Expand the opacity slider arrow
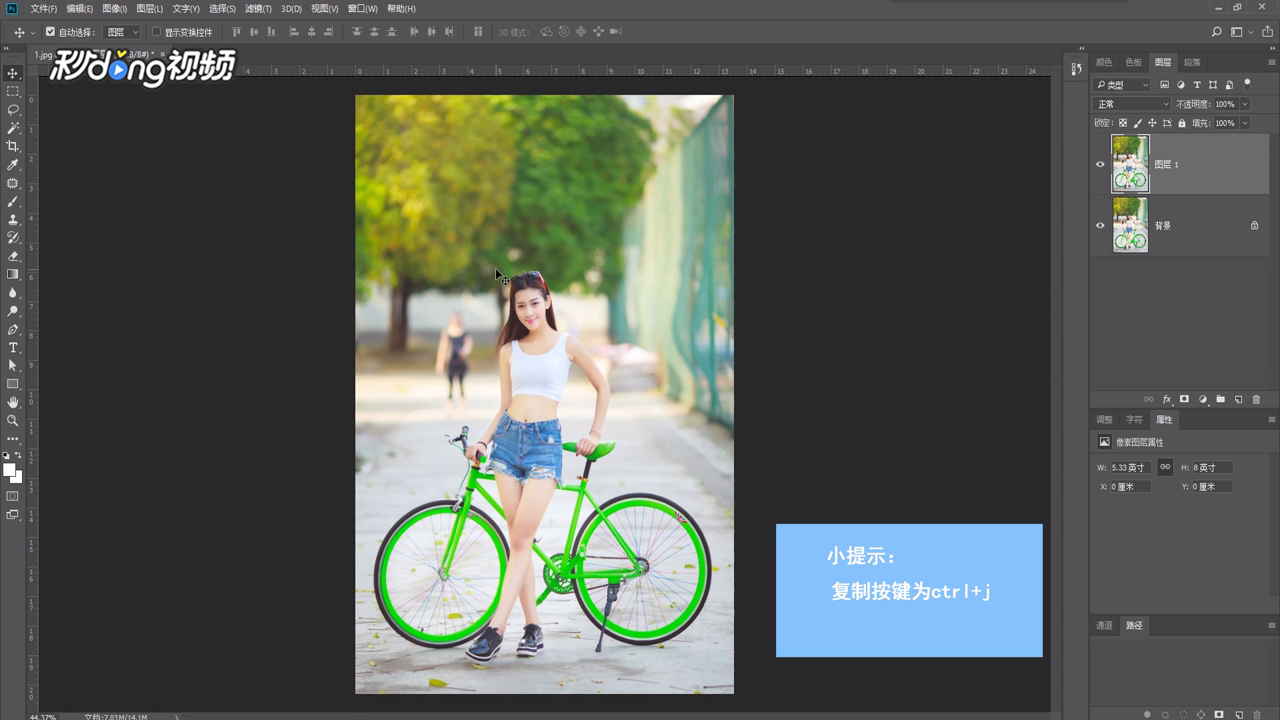 pos(1245,104)
